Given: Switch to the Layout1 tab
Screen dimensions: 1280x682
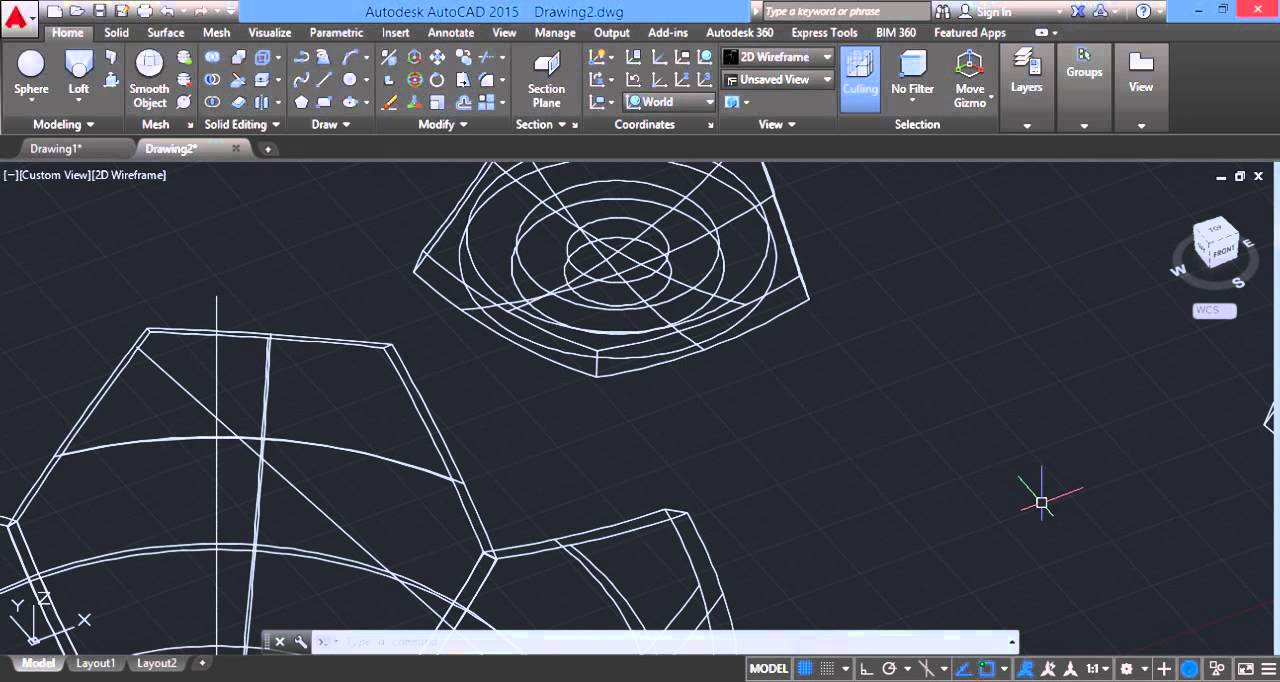Looking at the screenshot, I should coord(96,663).
